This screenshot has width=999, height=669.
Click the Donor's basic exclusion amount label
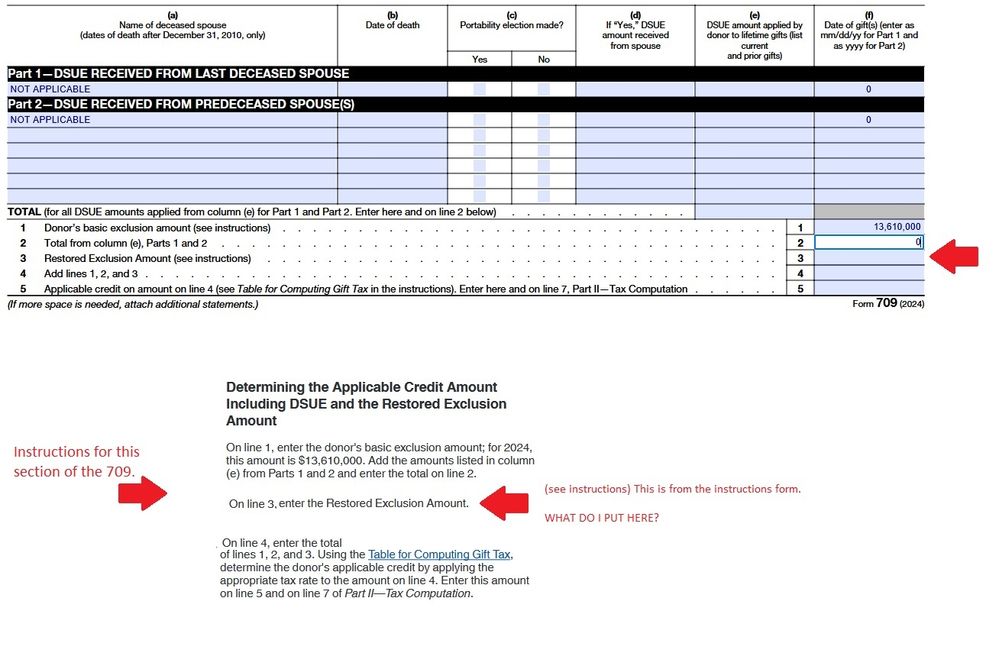pyautogui.click(x=157, y=227)
